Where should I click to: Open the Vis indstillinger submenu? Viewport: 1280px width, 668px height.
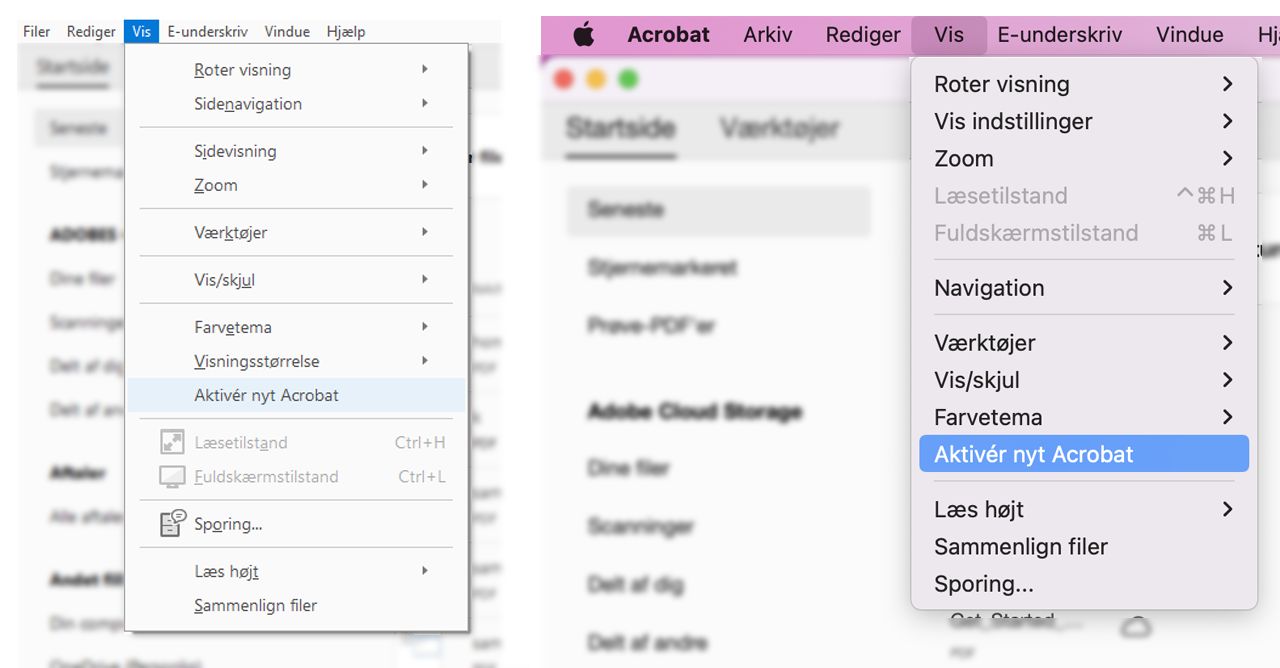click(1011, 121)
